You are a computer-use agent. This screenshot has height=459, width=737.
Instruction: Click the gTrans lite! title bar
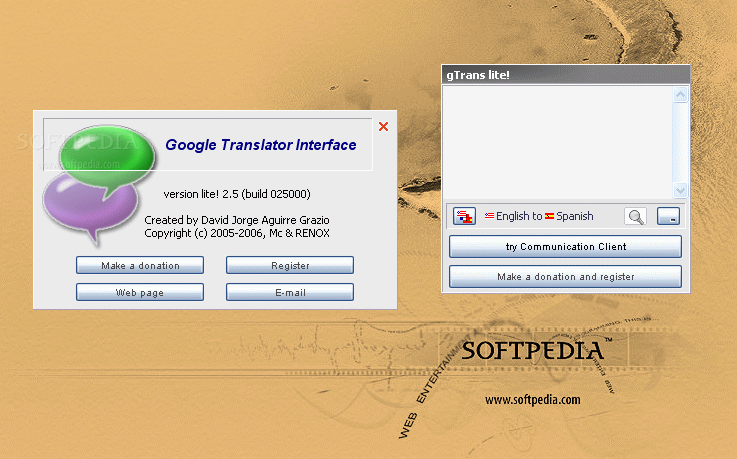pos(566,75)
